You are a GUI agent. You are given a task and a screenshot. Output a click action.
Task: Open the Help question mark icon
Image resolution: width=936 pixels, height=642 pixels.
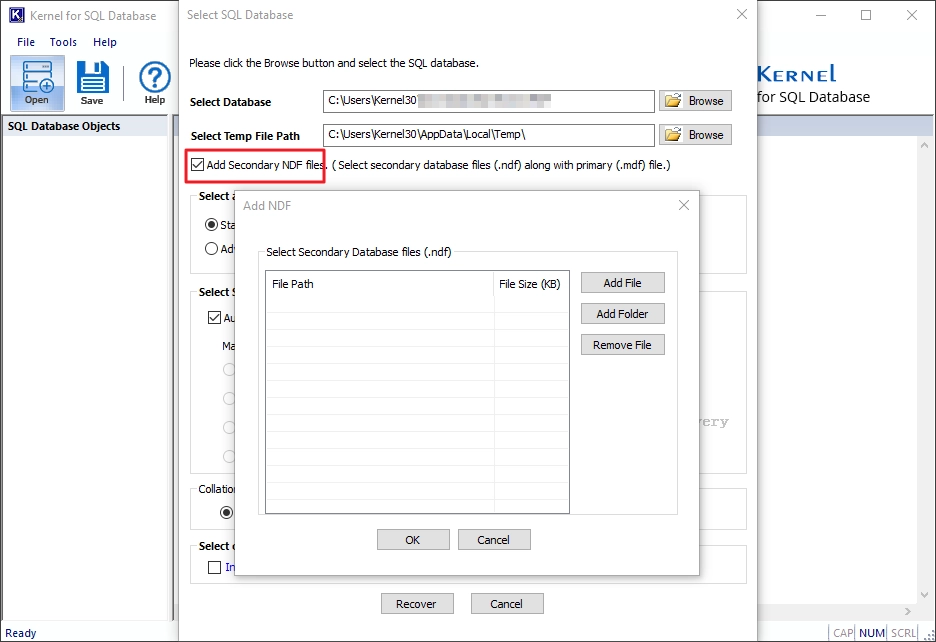[155, 83]
